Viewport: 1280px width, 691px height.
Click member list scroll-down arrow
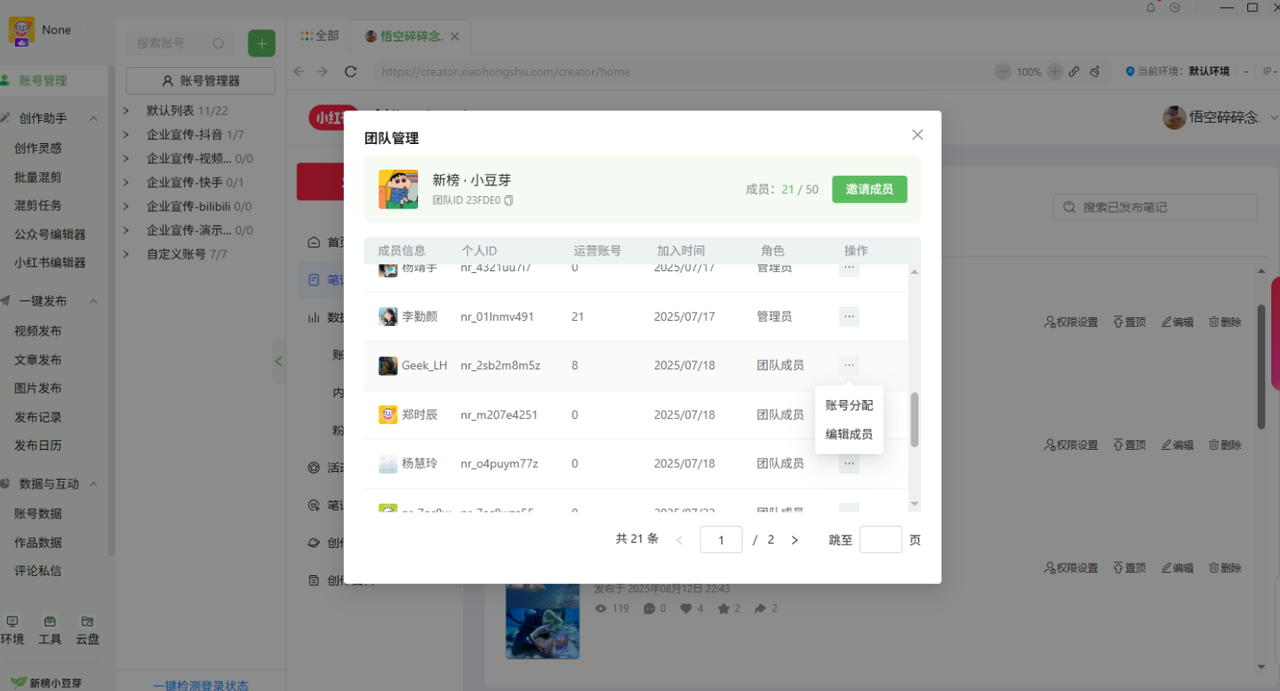click(x=914, y=503)
